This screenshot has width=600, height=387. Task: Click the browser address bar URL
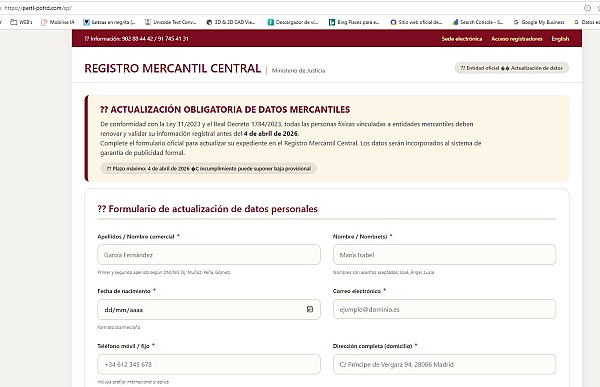(x=38, y=8)
